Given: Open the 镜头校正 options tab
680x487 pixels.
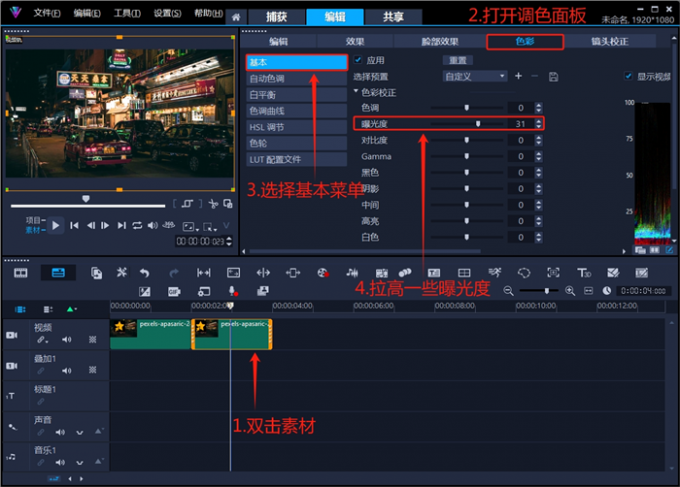Looking at the screenshot, I should [610, 41].
